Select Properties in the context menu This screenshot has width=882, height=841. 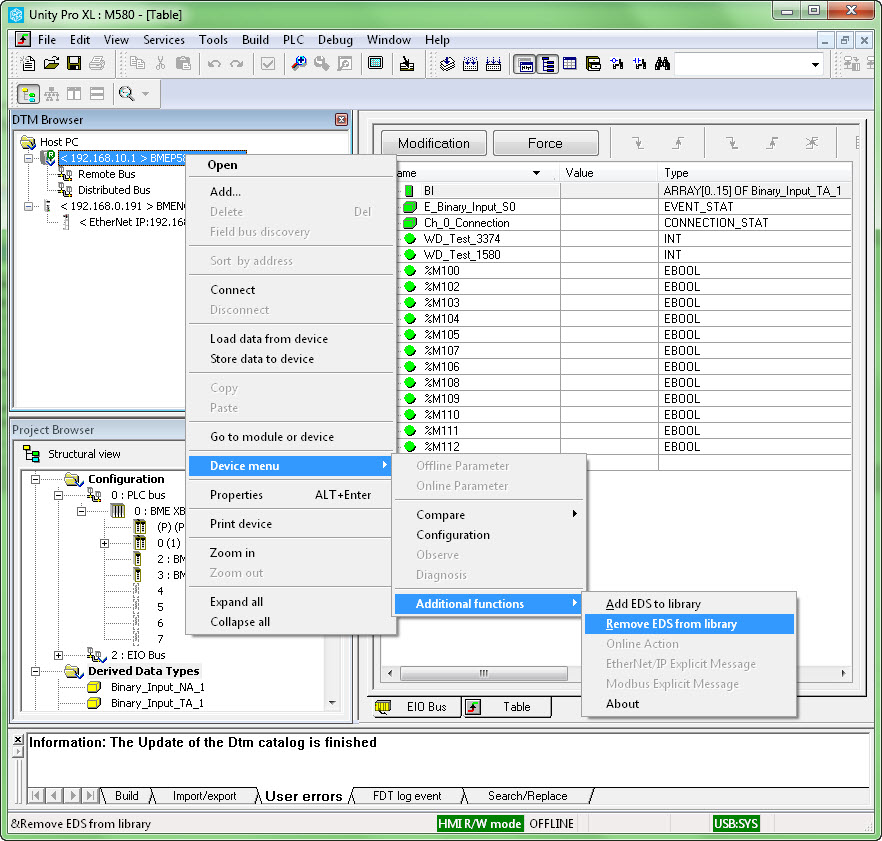pos(290,495)
